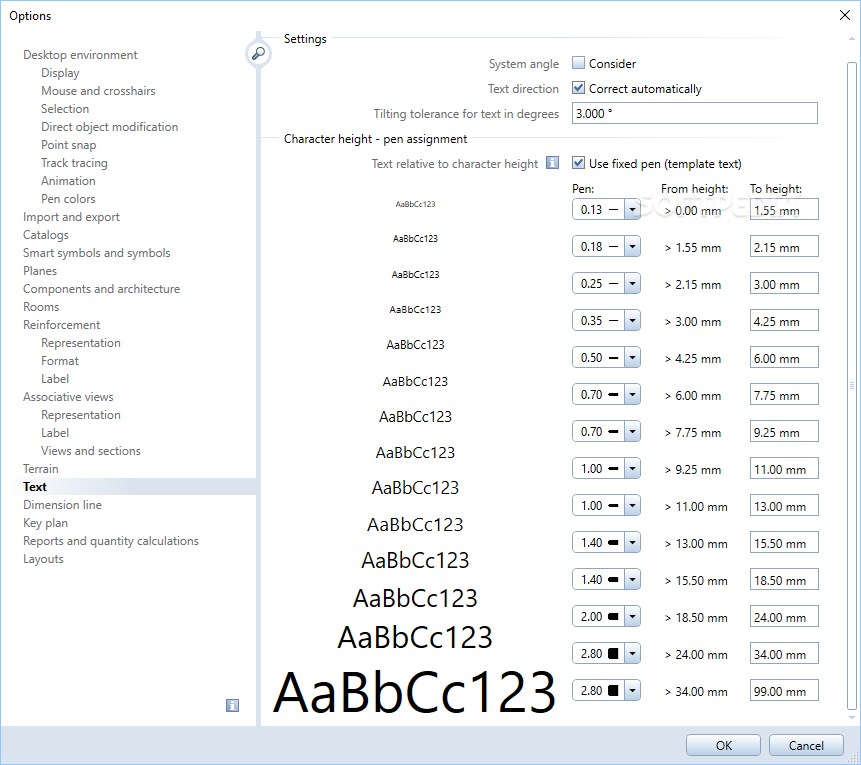
Task: Open pen dropdown for heights above 13.00 mm
Action: point(632,543)
